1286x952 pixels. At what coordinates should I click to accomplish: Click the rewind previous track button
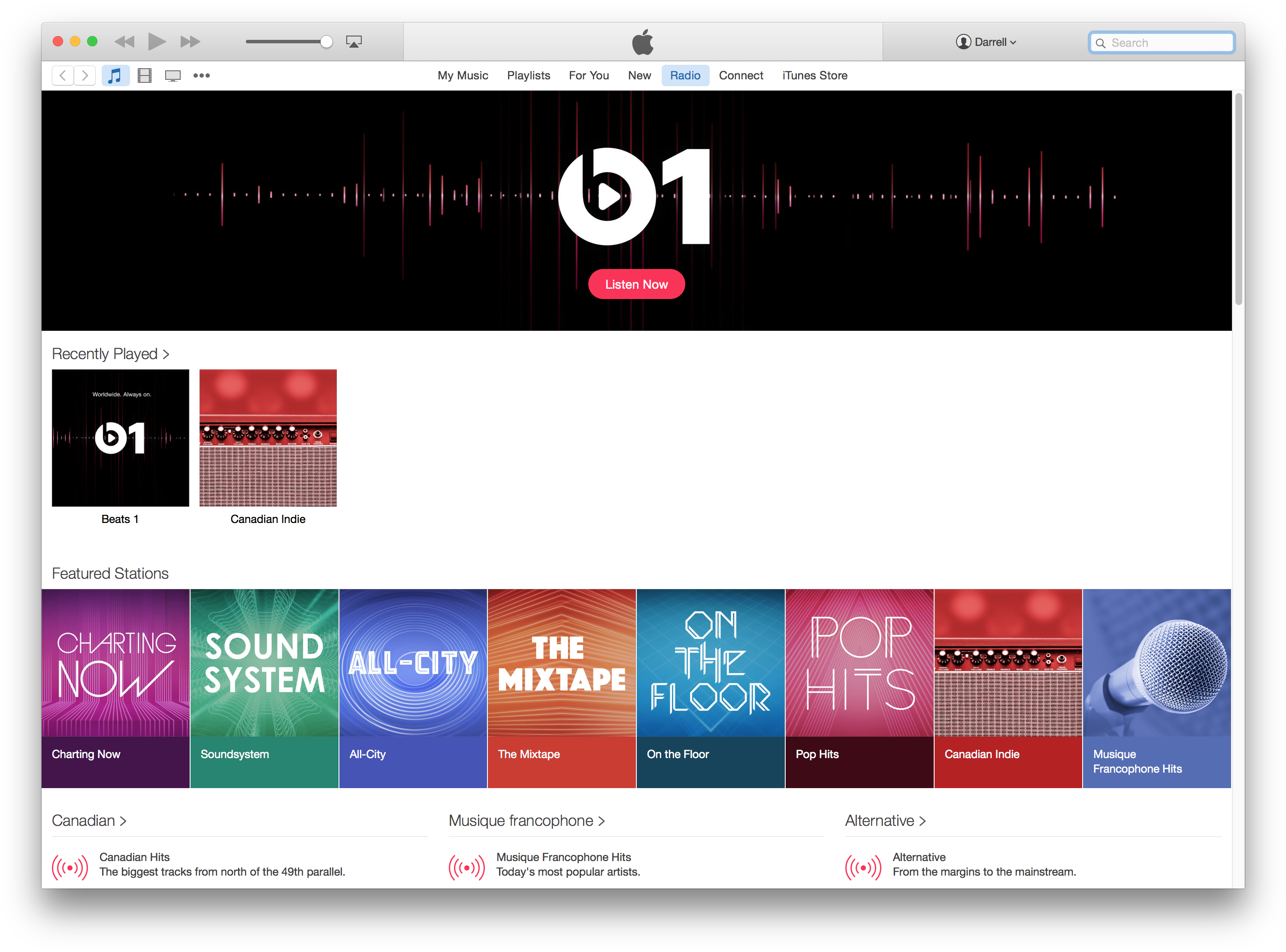(x=124, y=42)
